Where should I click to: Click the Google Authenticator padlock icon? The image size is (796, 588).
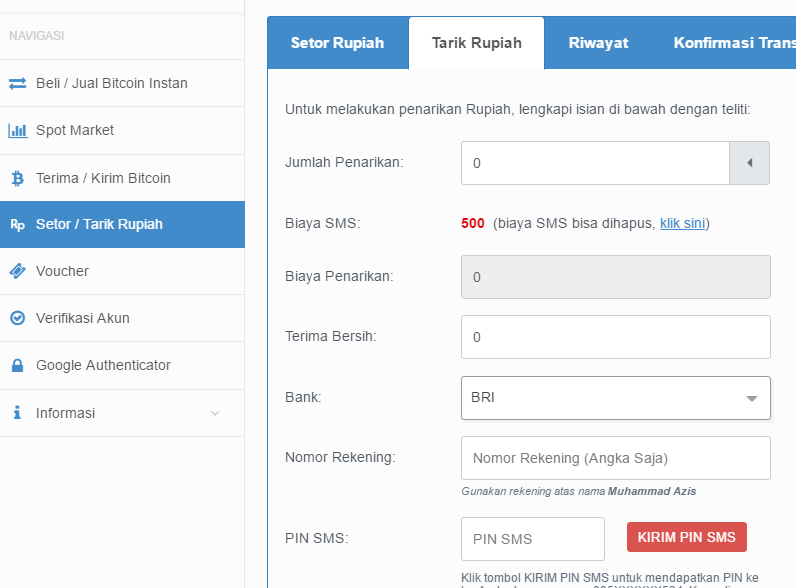[17, 365]
